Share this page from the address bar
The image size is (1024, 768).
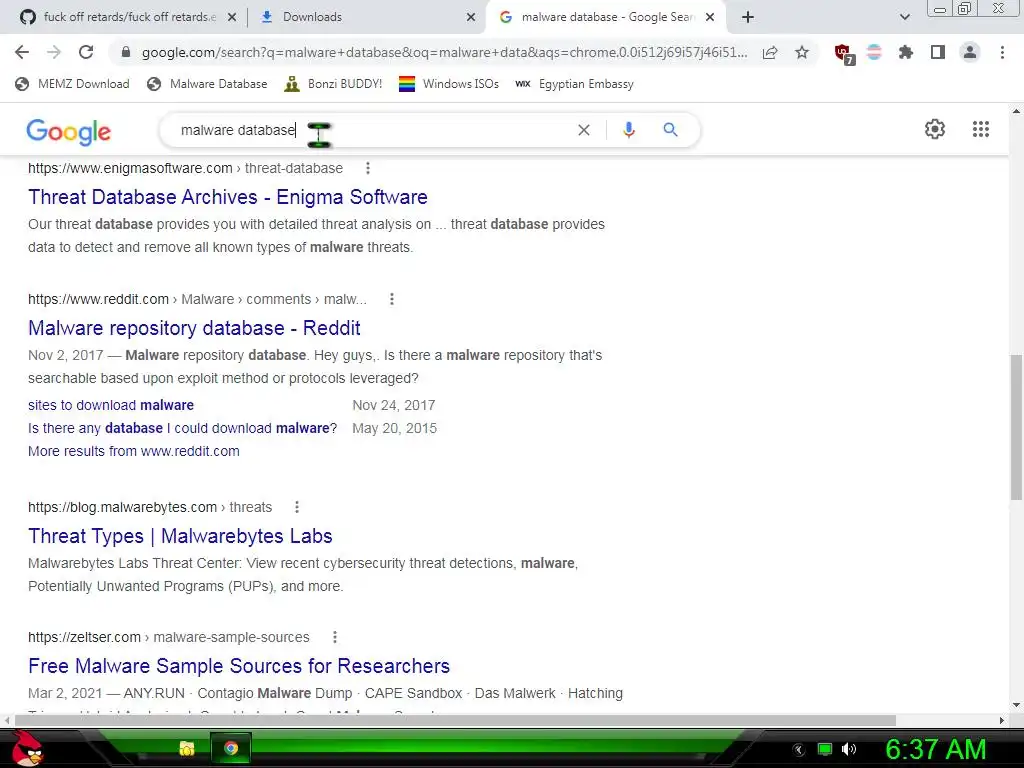(x=770, y=52)
